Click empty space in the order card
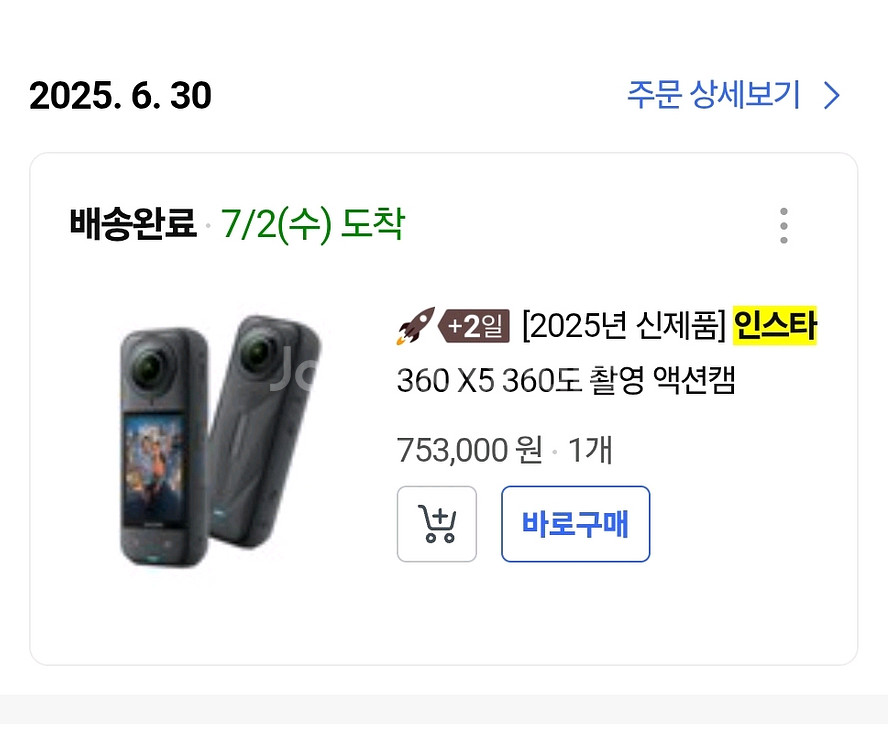888x750 pixels. [x=600, y=620]
